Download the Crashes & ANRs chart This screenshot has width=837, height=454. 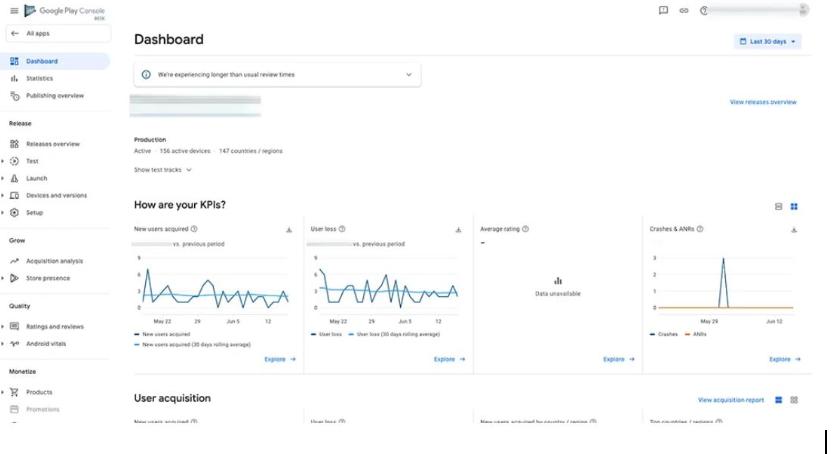pos(794,229)
